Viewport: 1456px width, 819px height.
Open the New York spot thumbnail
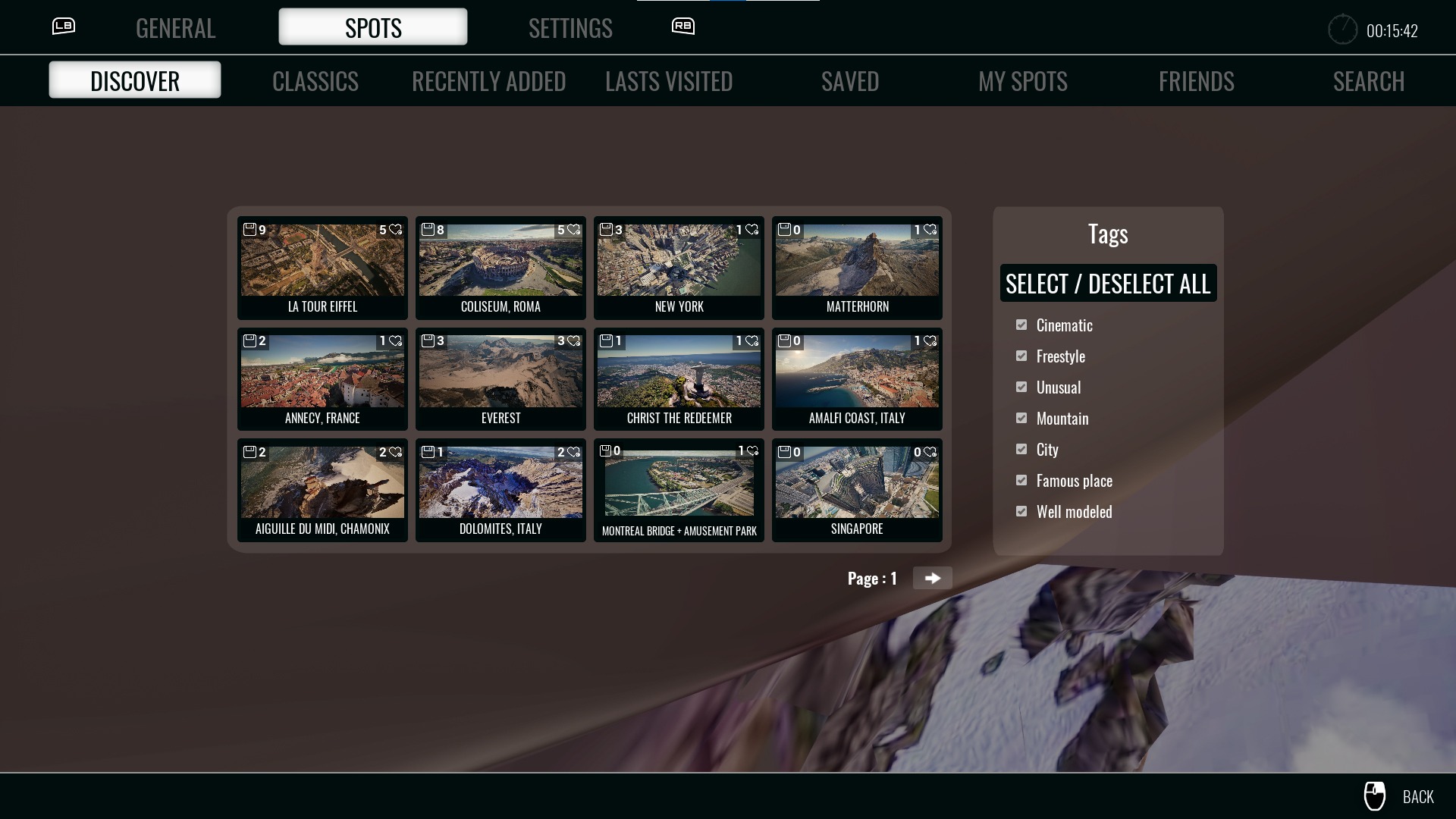pyautogui.click(x=679, y=259)
